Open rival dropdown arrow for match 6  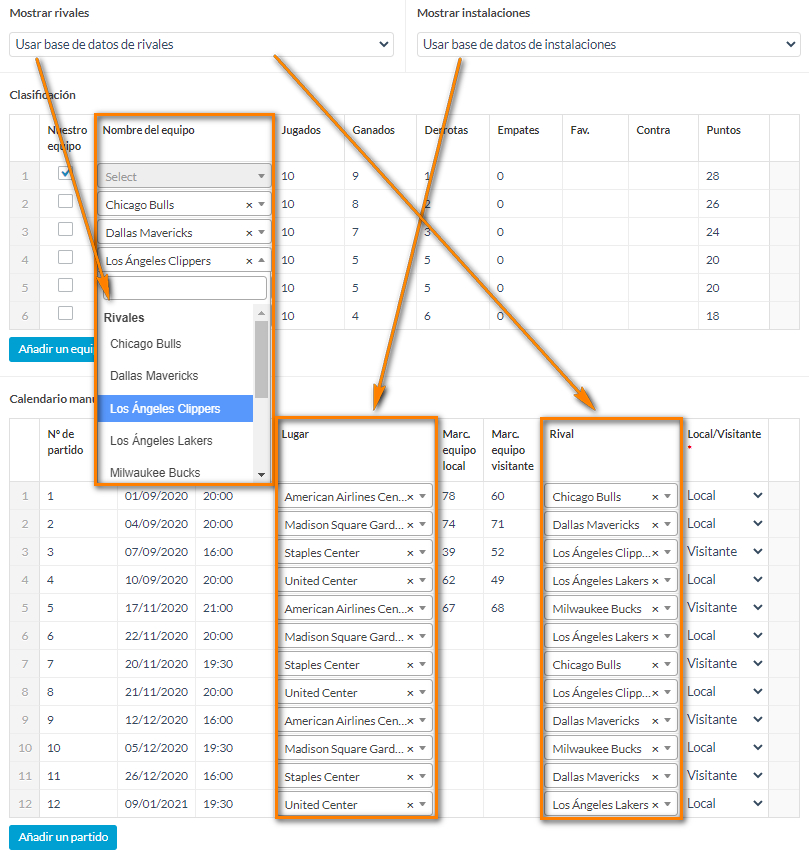[667, 636]
